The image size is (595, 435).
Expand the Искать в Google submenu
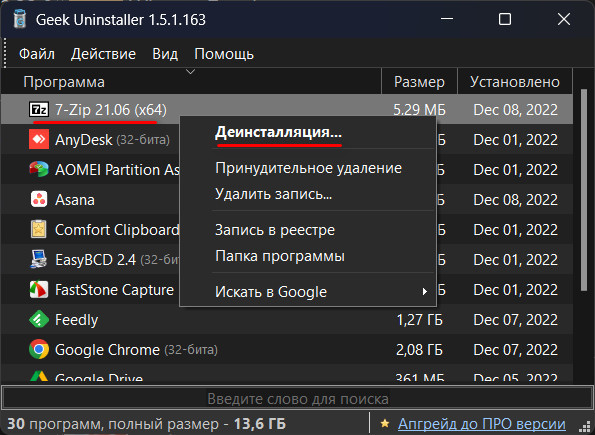coord(308,292)
